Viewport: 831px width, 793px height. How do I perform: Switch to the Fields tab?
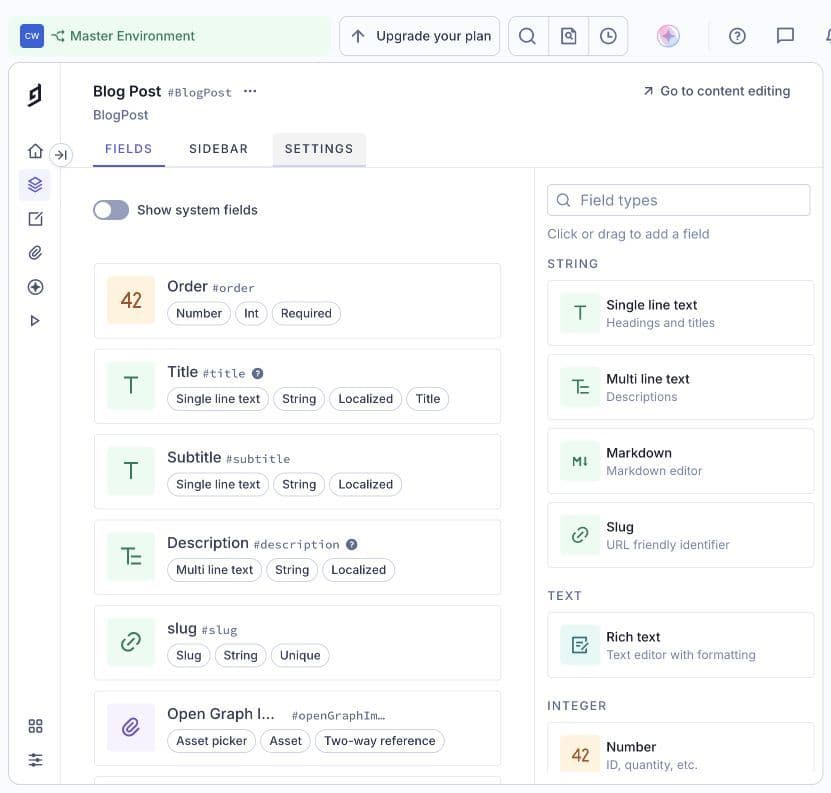point(129,149)
